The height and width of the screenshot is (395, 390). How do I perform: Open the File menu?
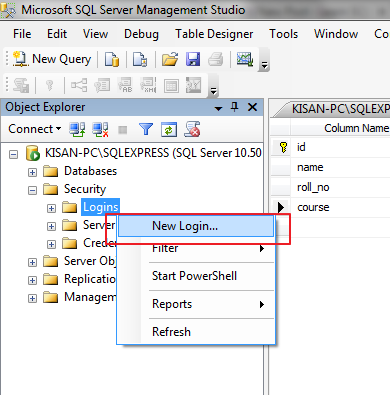(22, 34)
